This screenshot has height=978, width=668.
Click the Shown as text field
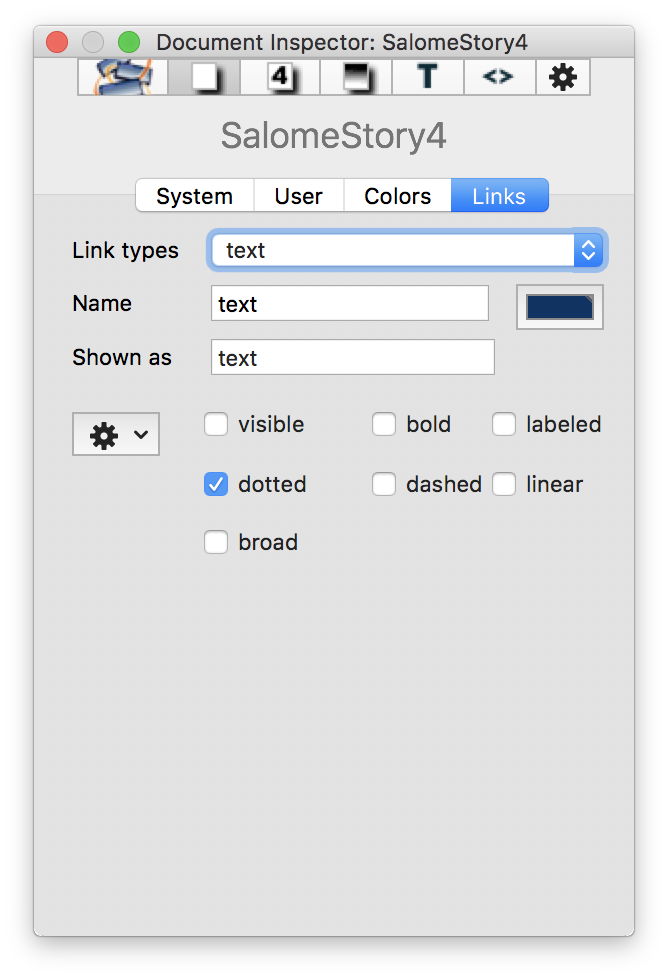pyautogui.click(x=352, y=358)
